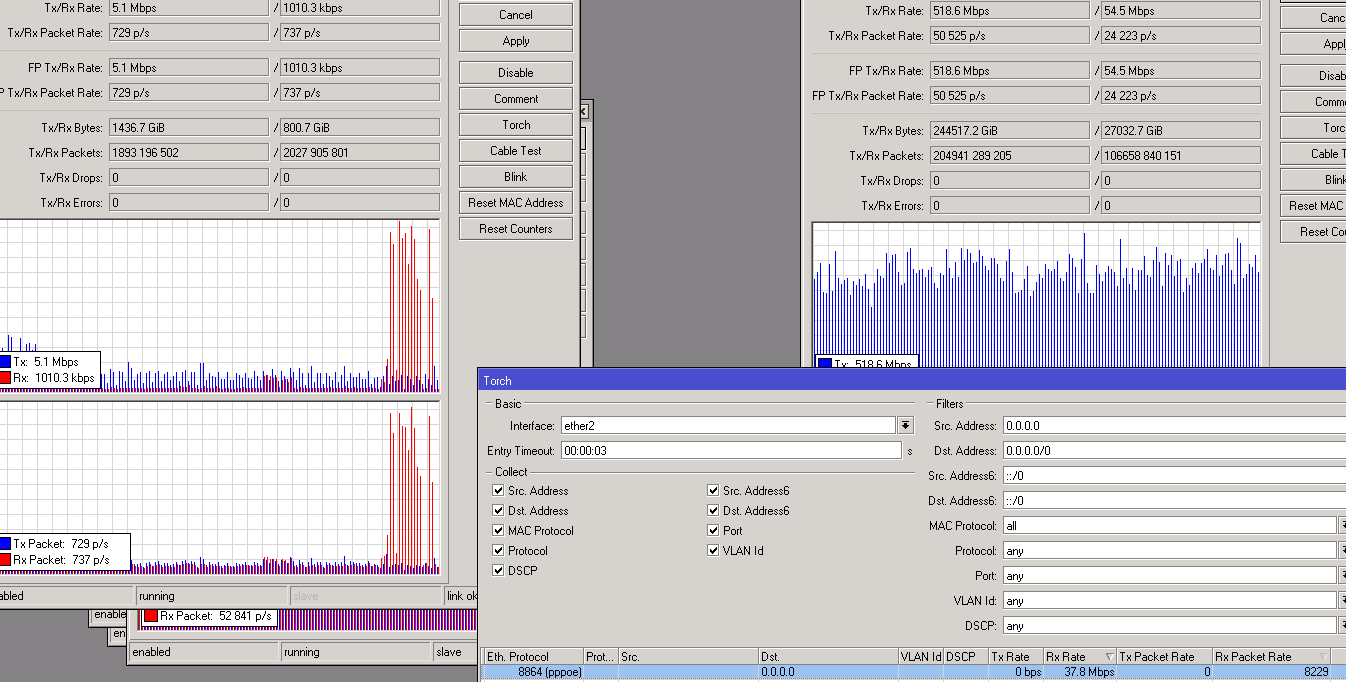Viewport: 1346px width, 682px height.
Task: Sort by the Tx Rate column header
Action: click(x=1015, y=657)
